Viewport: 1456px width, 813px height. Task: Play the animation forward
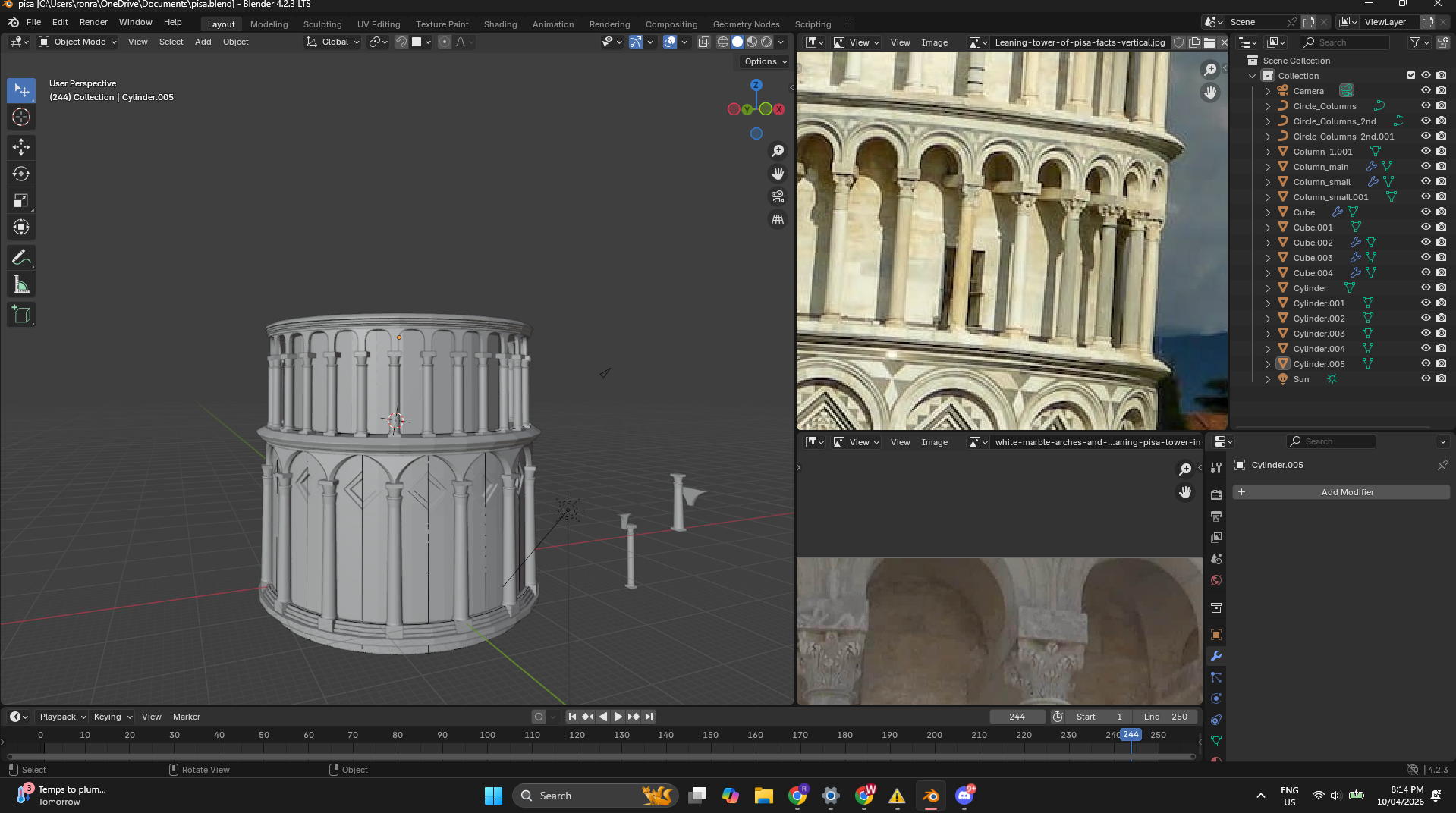click(618, 717)
